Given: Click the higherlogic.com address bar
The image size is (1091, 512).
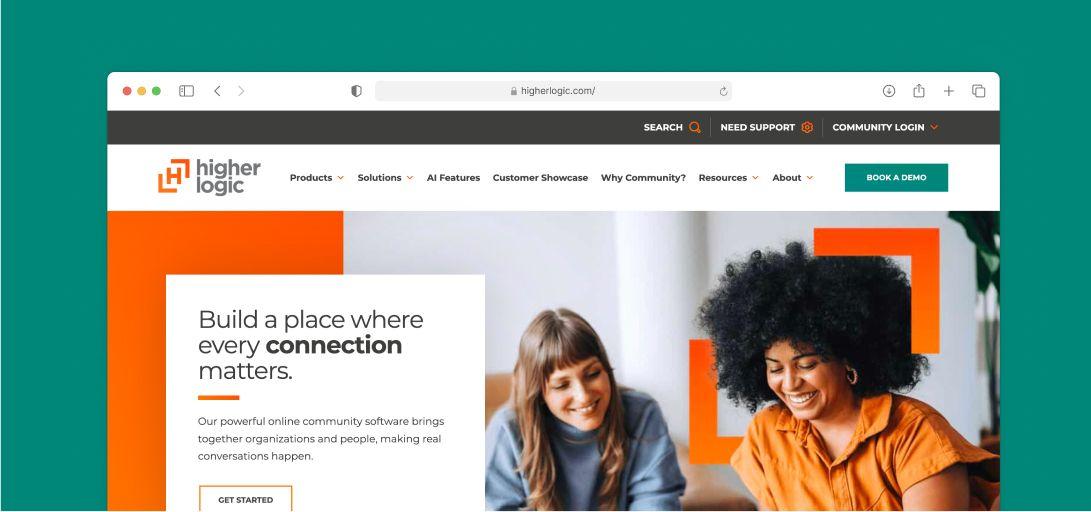Looking at the screenshot, I should (553, 91).
